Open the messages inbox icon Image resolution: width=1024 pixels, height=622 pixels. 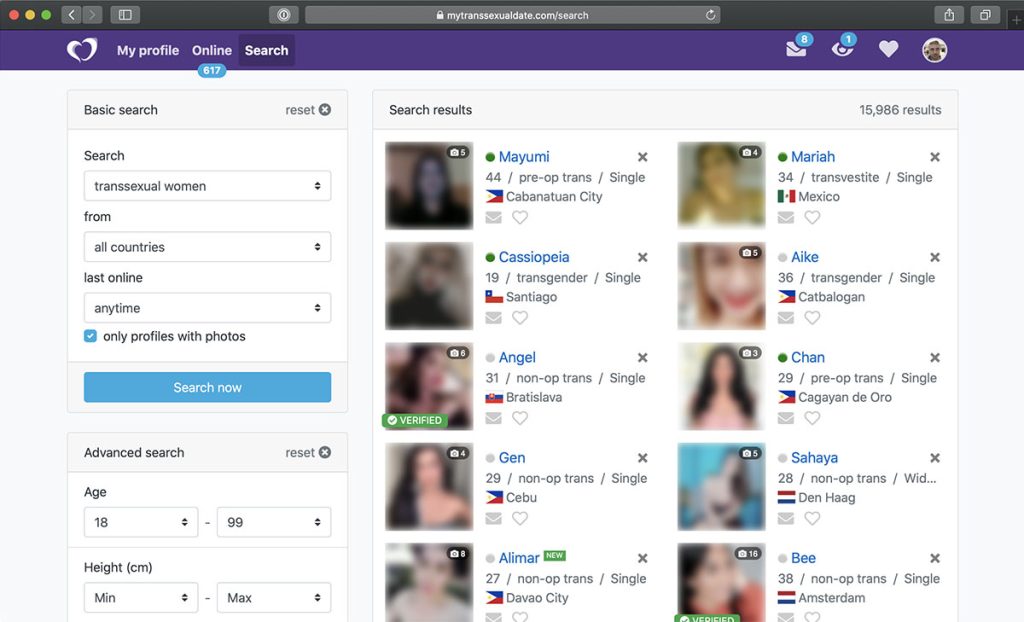tap(796, 50)
